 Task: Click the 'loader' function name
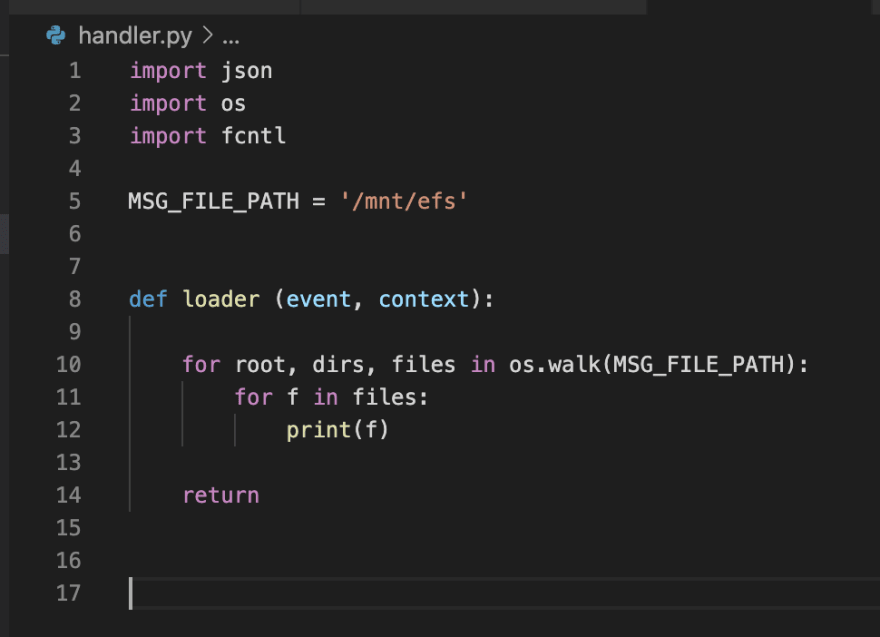point(221,299)
